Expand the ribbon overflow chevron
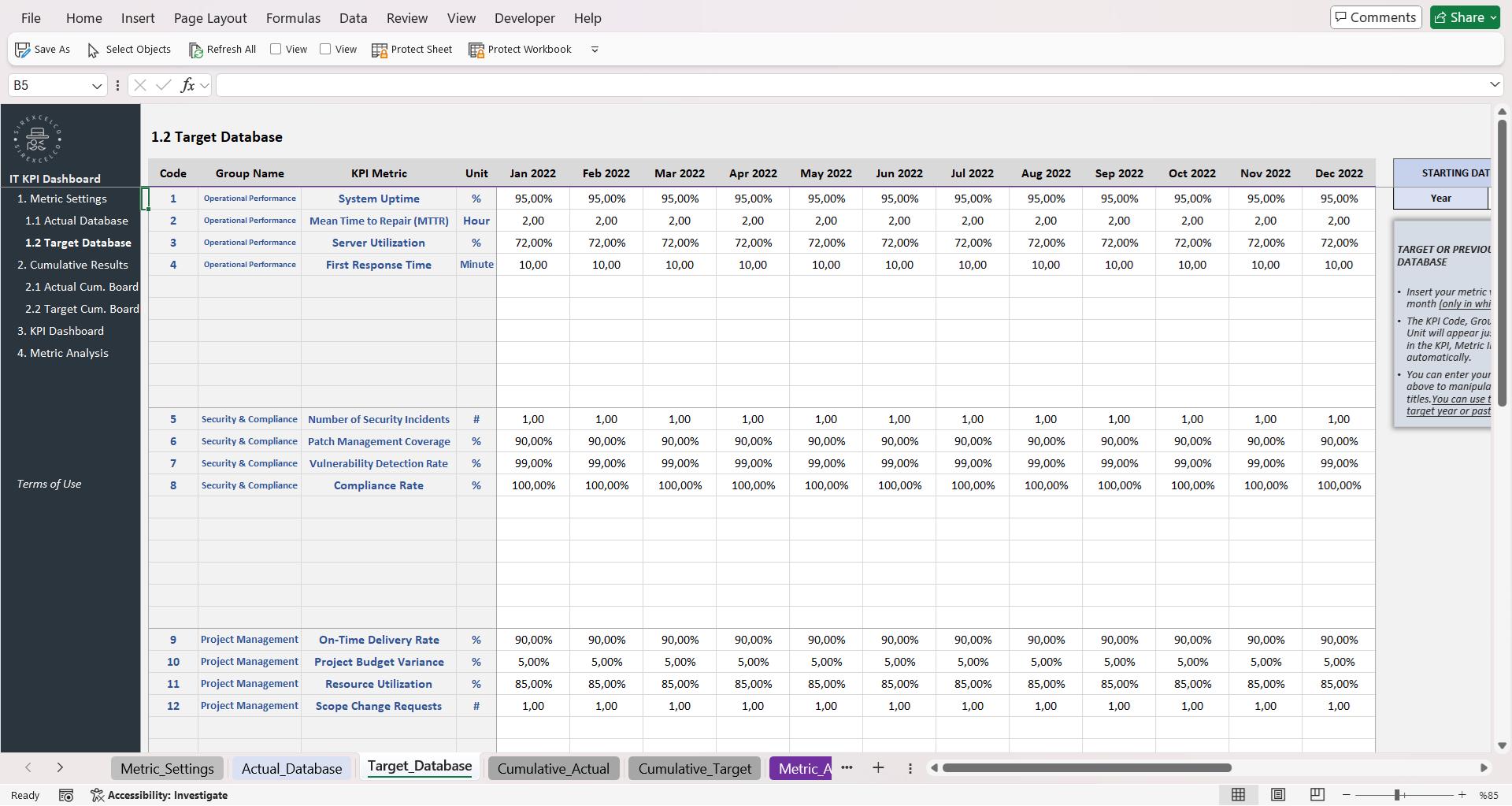The width and height of the screenshot is (1512, 806). pos(595,49)
